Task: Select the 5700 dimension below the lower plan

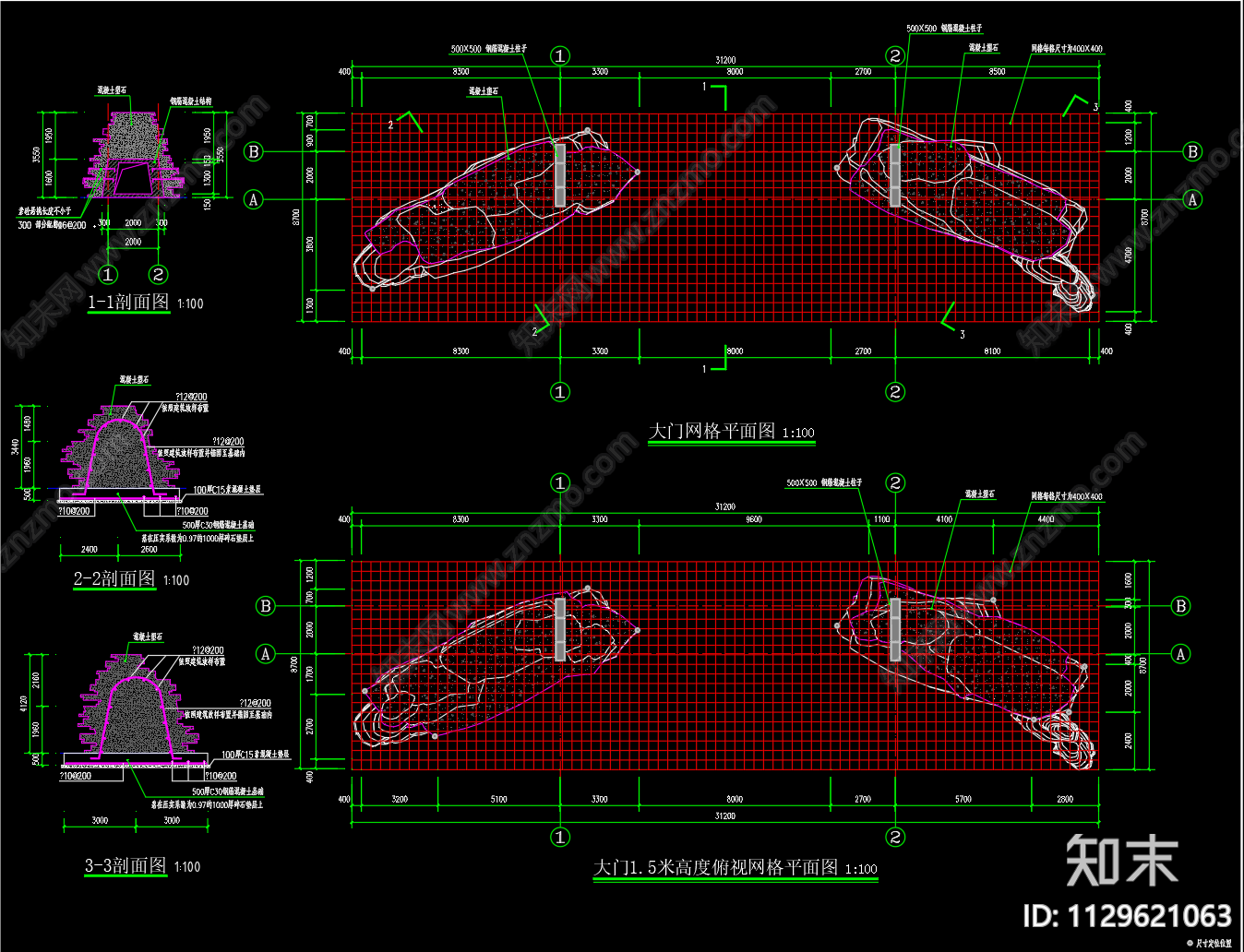Action: (963, 799)
